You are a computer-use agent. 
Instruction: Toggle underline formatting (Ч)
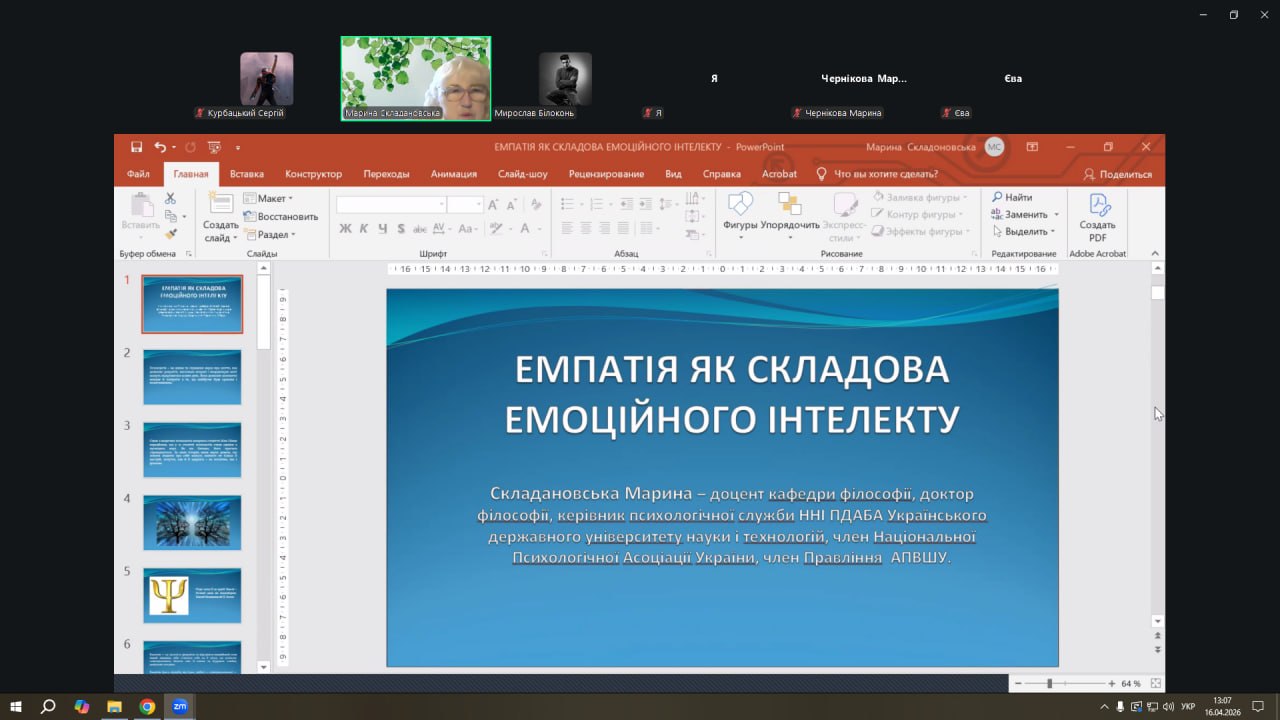(382, 229)
